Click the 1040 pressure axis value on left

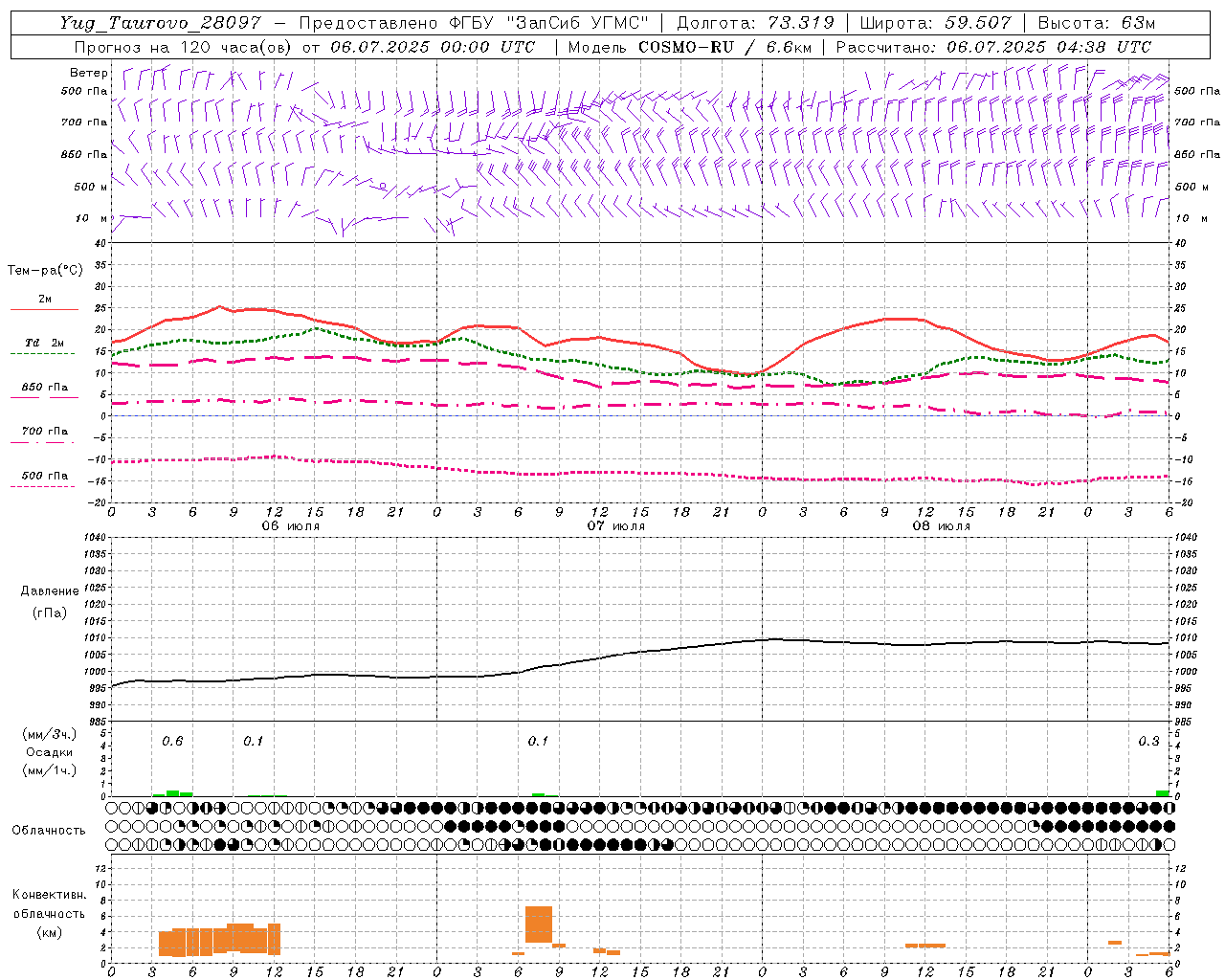(x=94, y=537)
